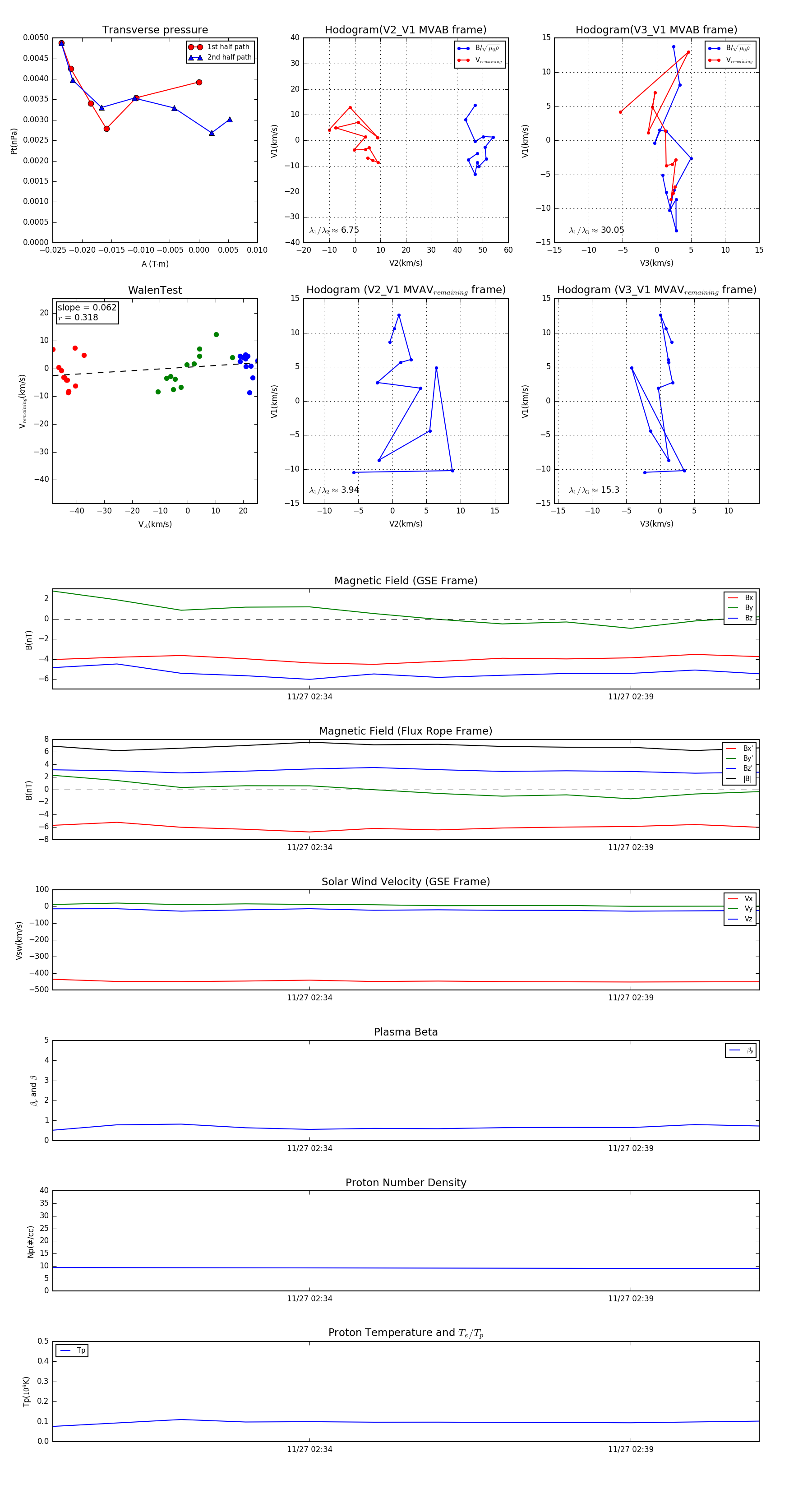Click the 'Bx' legend entry in GSE plot
Image resolution: width=812 pixels, height=1489 pixels.
point(740,598)
